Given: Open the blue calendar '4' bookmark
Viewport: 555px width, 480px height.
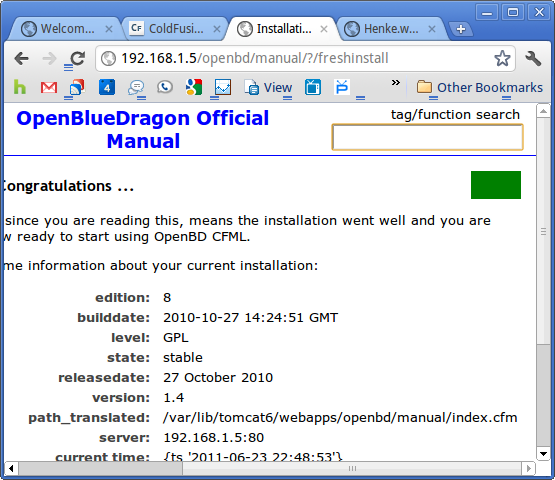Looking at the screenshot, I should coord(107,87).
